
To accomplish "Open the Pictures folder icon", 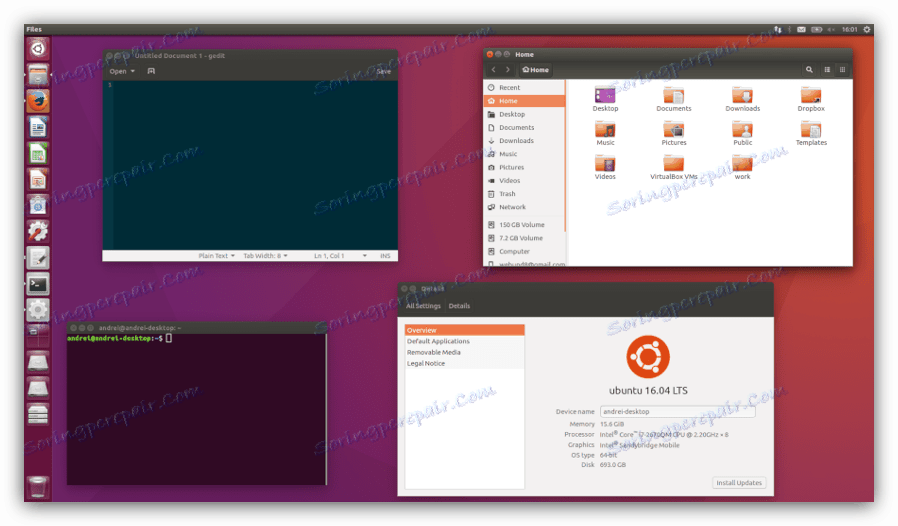I will tap(674, 134).
